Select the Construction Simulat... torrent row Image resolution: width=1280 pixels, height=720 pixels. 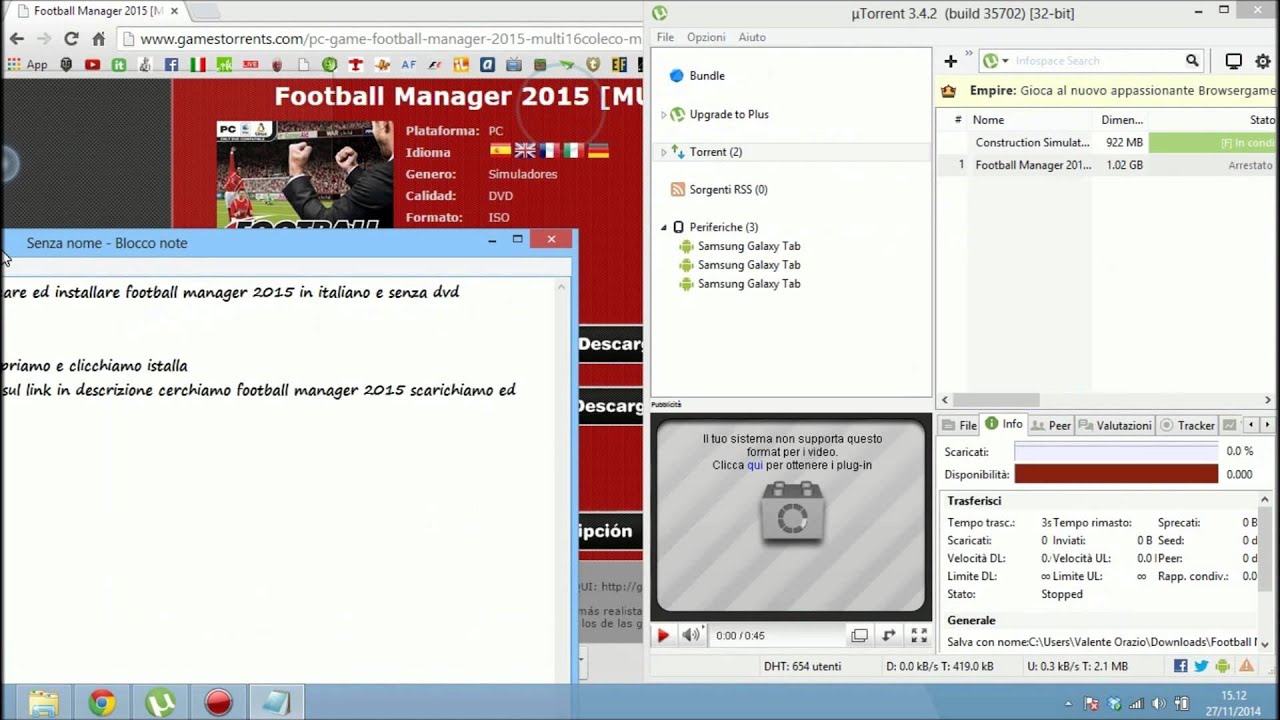(x=1108, y=143)
